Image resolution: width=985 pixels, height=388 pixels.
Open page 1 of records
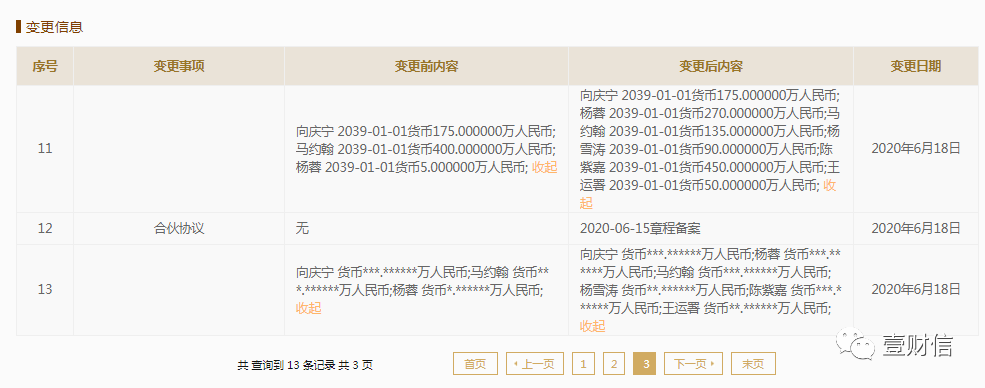(x=584, y=364)
